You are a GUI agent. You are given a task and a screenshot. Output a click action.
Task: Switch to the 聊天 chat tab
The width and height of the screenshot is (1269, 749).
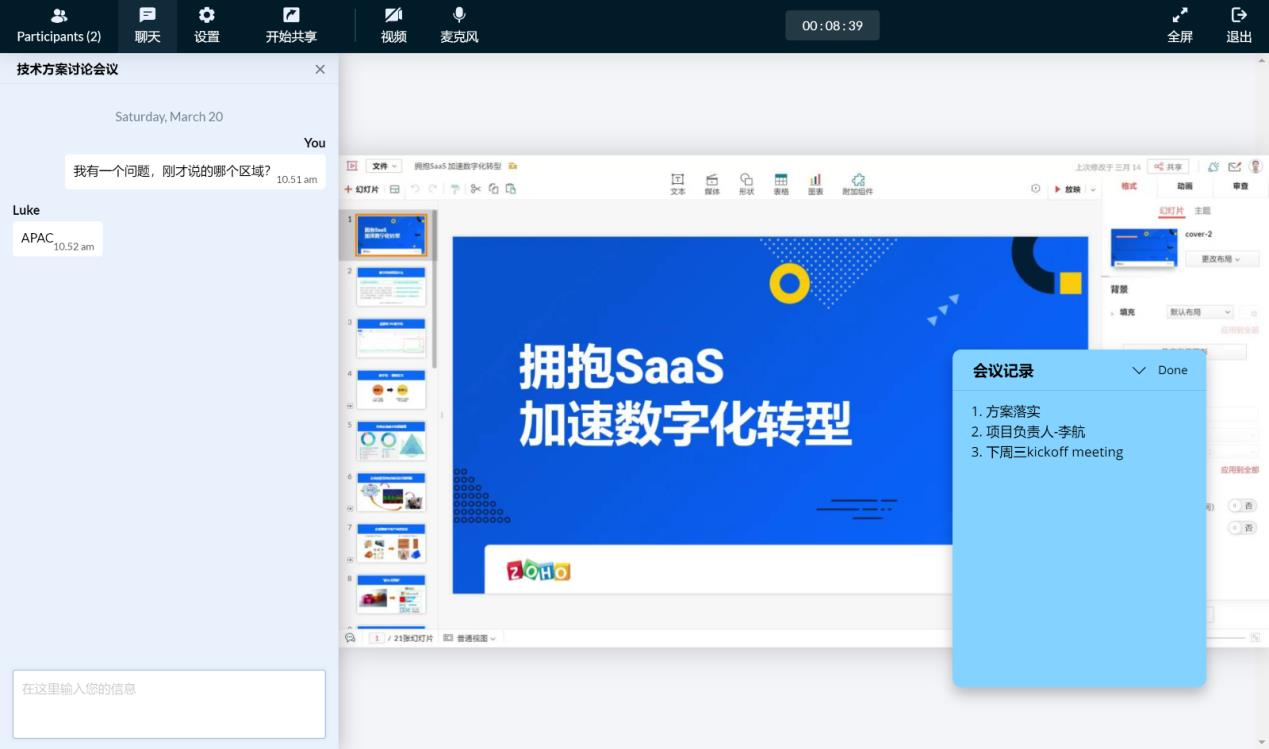147,26
